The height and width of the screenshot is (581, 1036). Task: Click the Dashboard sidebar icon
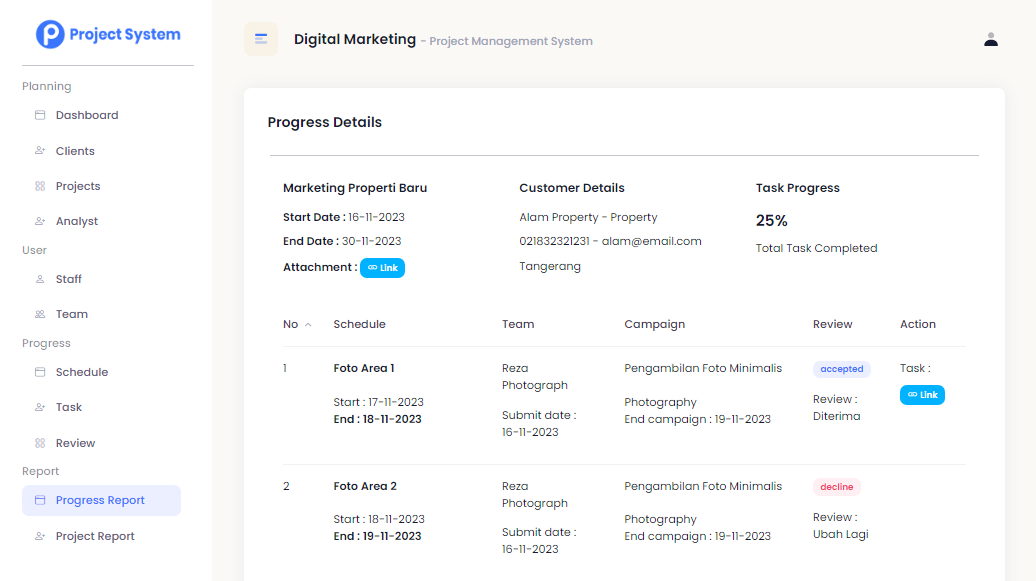coord(40,115)
